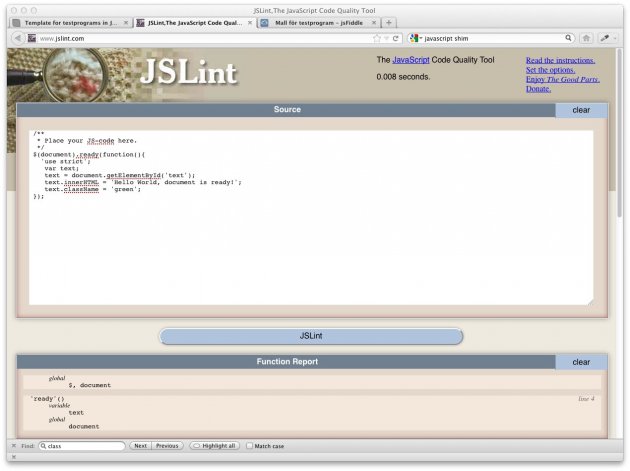Image resolution: width=630 pixels, height=471 pixels.
Task: Click the Source panel header
Action: (x=286, y=110)
